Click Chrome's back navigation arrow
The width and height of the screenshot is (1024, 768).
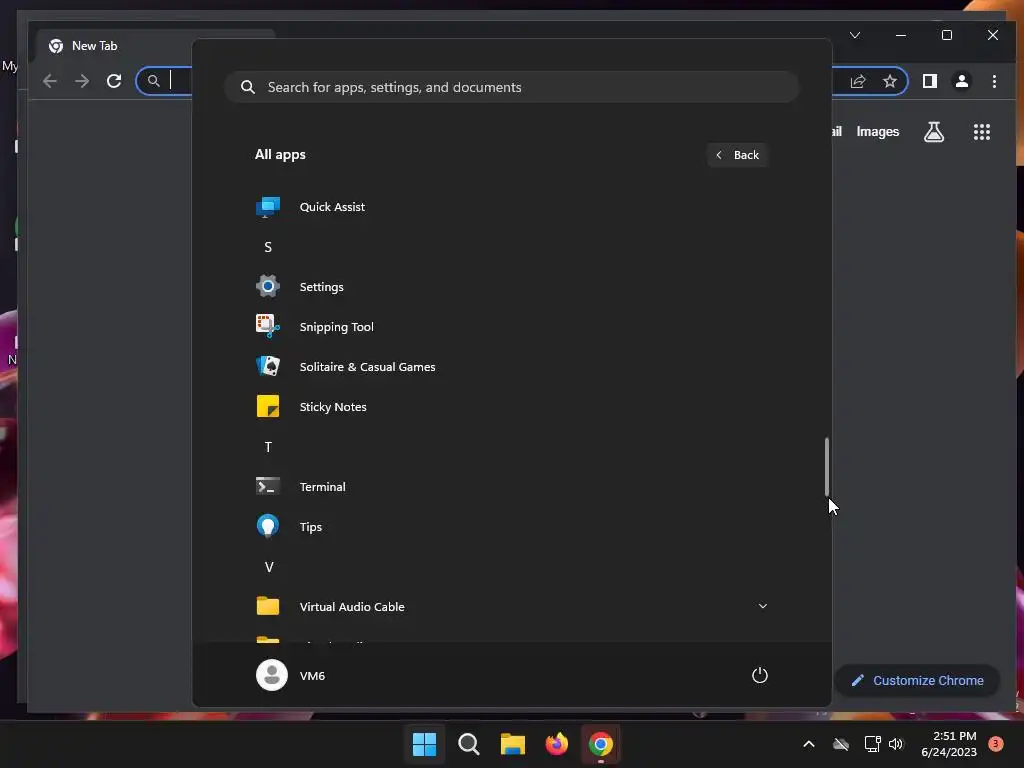pos(50,81)
